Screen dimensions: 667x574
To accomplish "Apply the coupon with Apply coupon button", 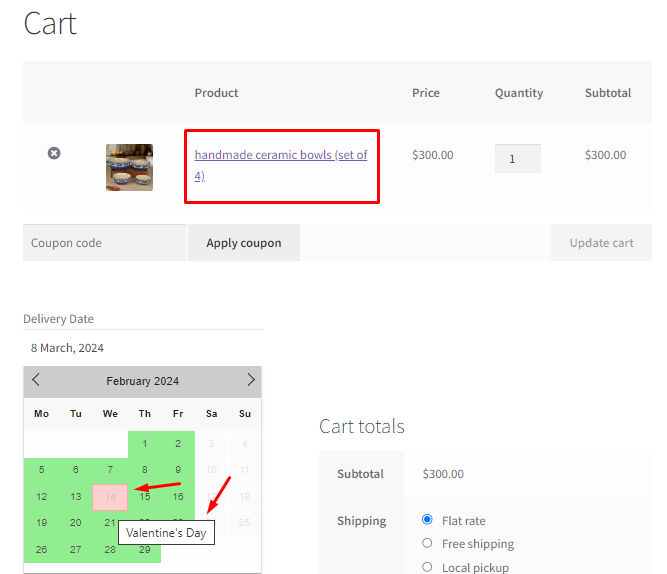I will coord(244,243).
